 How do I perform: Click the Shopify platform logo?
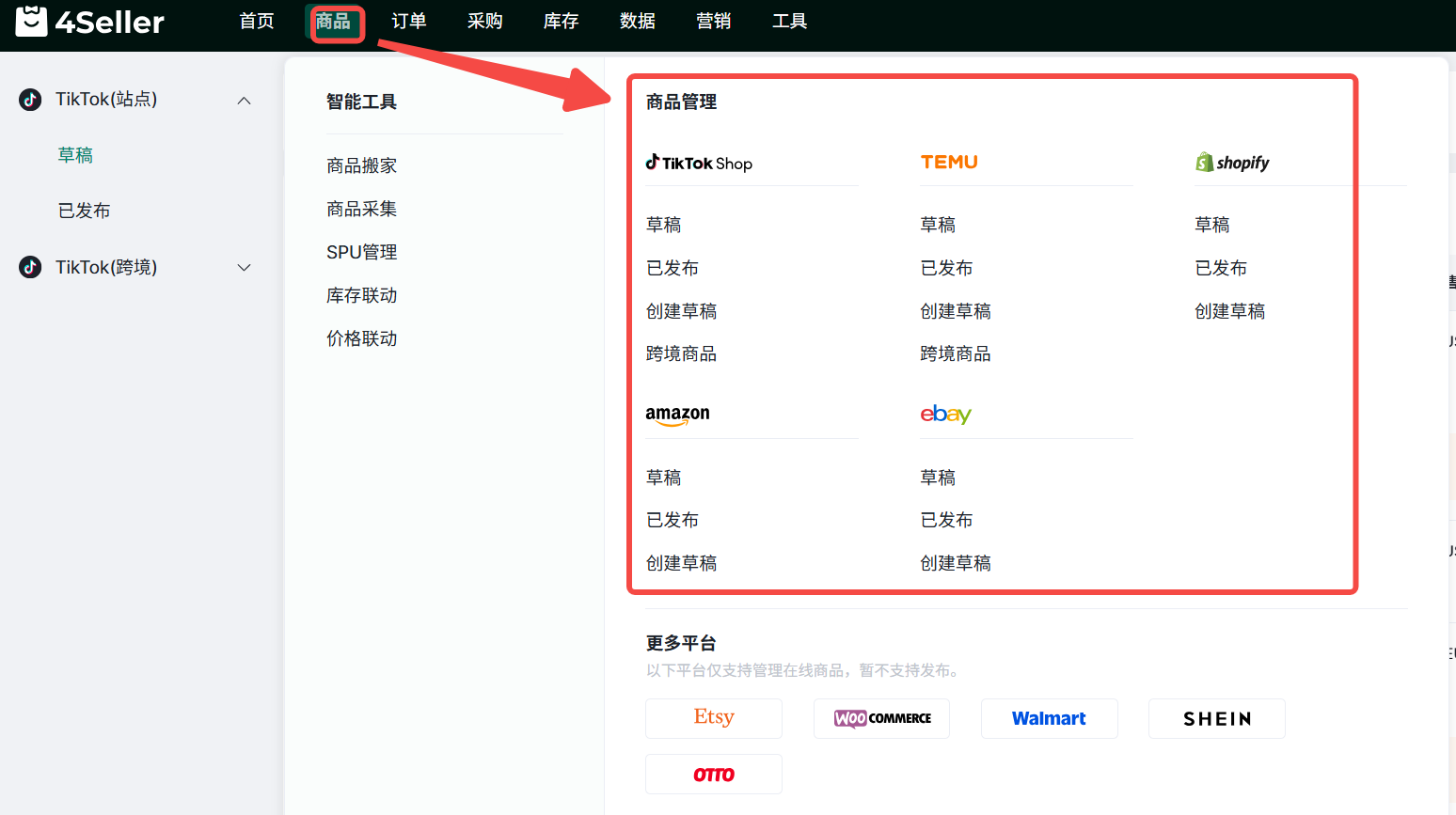(1232, 163)
